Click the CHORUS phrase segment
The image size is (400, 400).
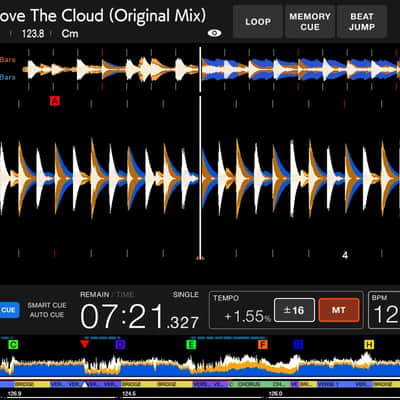tap(249, 384)
